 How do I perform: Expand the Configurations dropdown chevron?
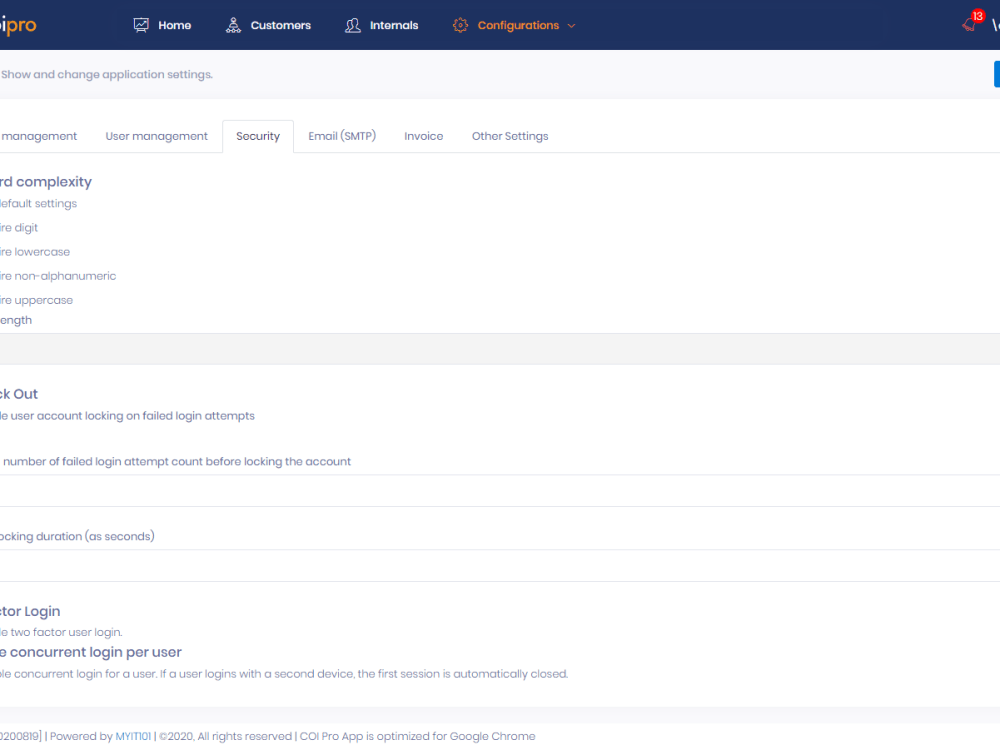click(571, 26)
